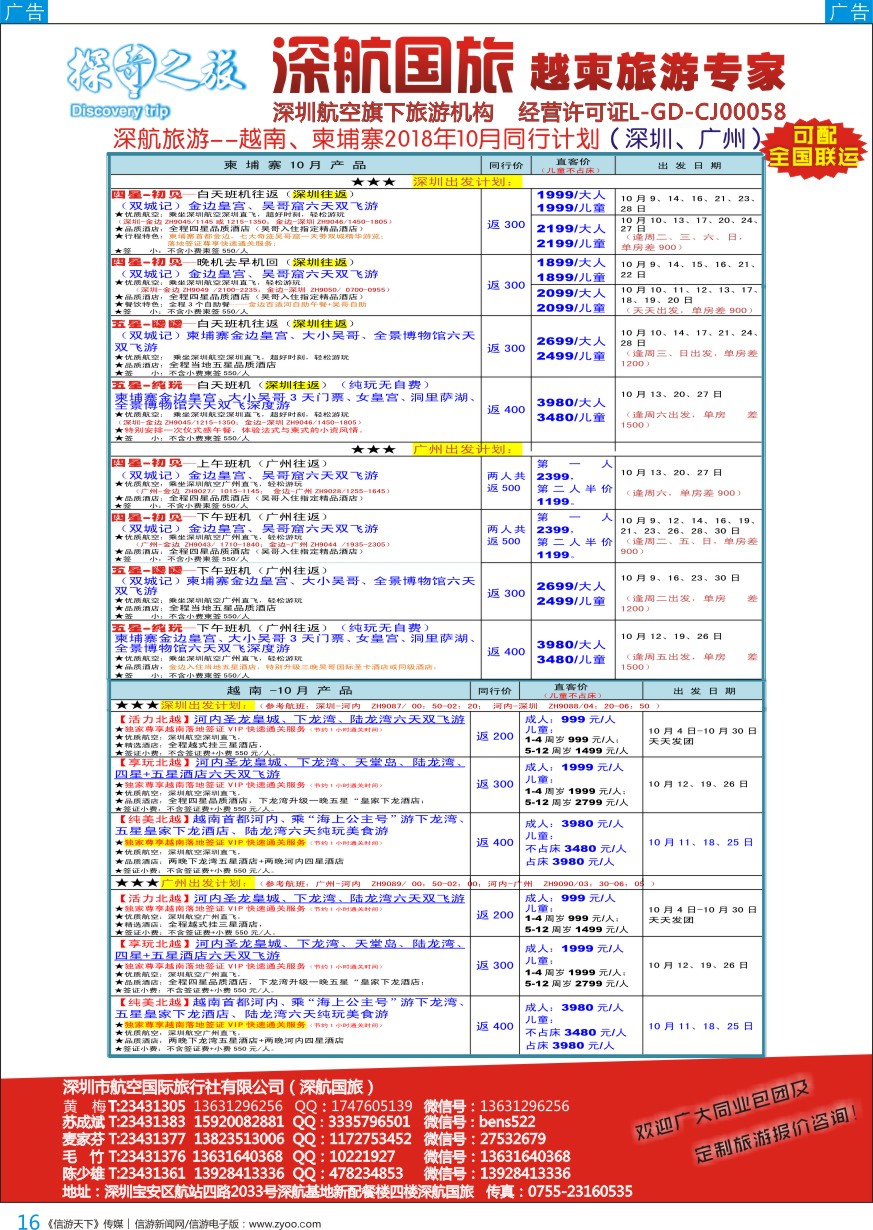Image resolution: width=873 pixels, height=1230 pixels.
Task: Select contact name 陈少雄
Action: click(x=84, y=1173)
